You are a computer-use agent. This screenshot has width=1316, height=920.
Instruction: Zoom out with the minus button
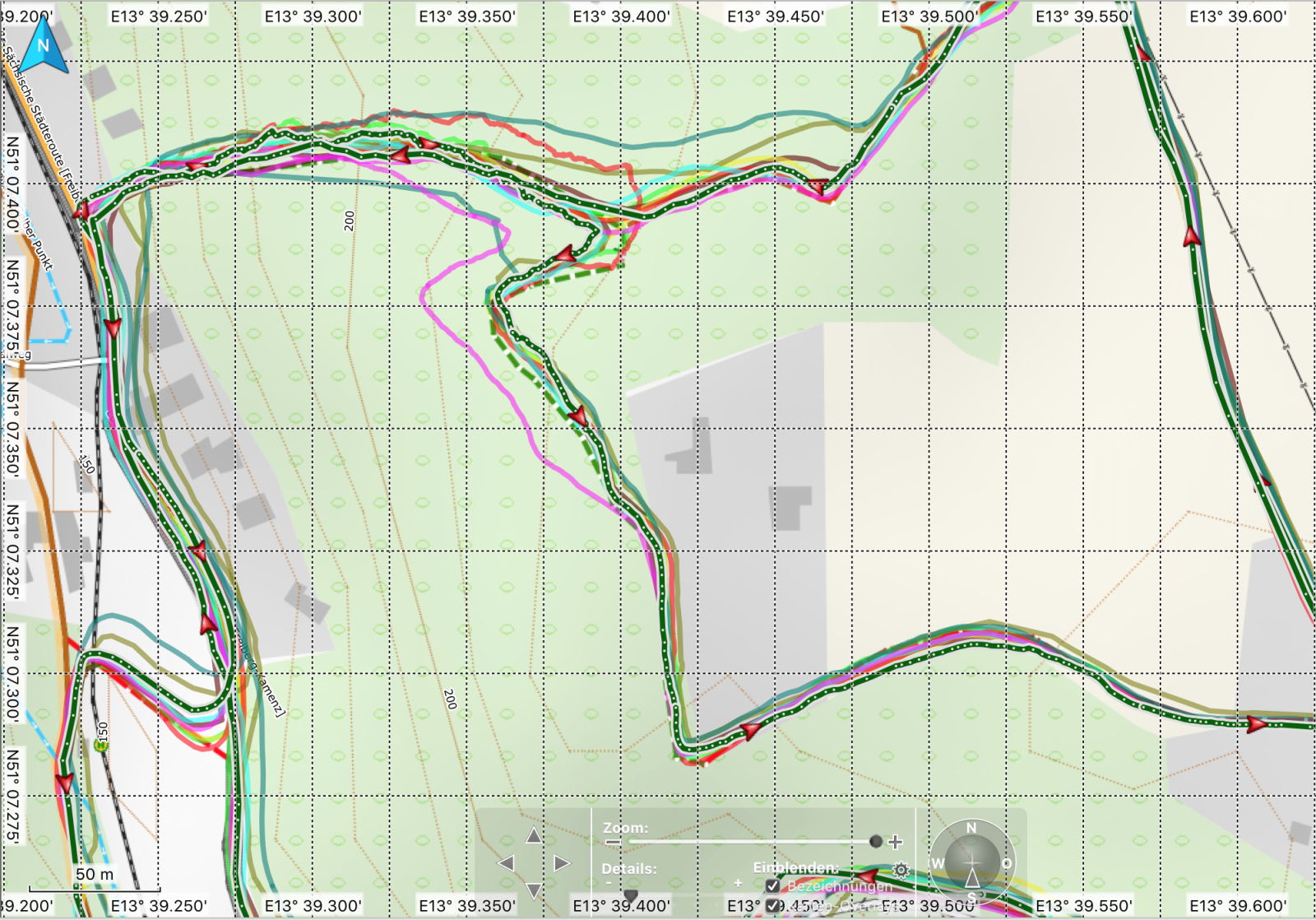point(613,842)
